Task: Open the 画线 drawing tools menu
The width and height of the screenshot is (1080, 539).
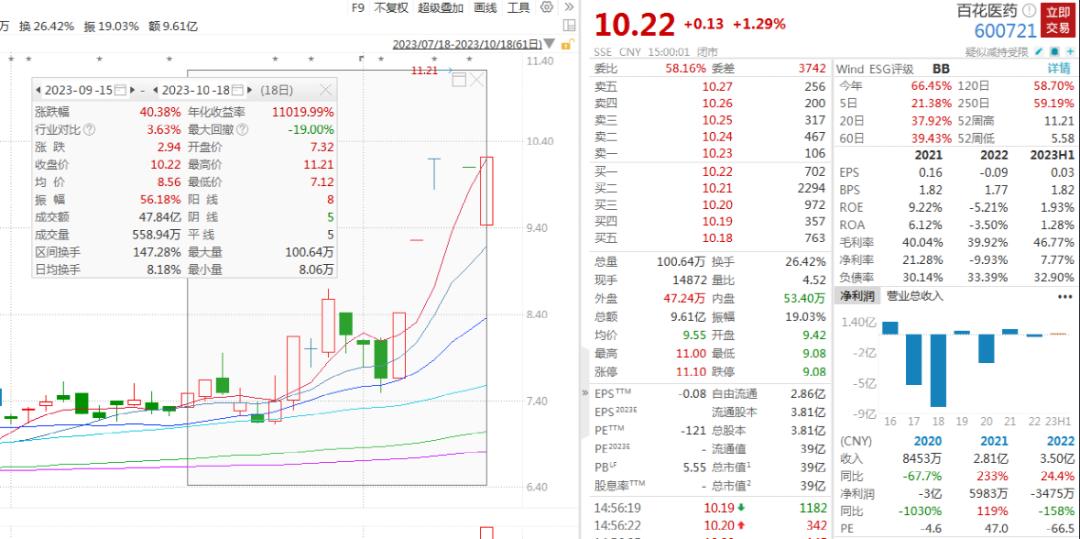Action: (485, 8)
